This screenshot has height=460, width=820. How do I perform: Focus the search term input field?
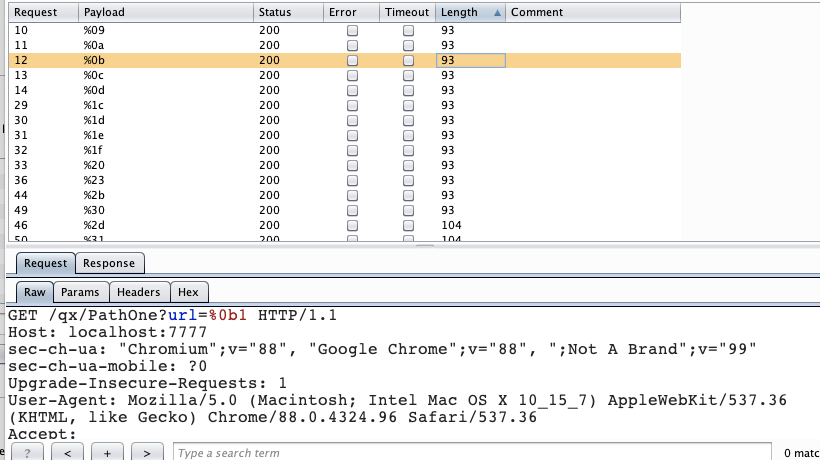(x=472, y=453)
